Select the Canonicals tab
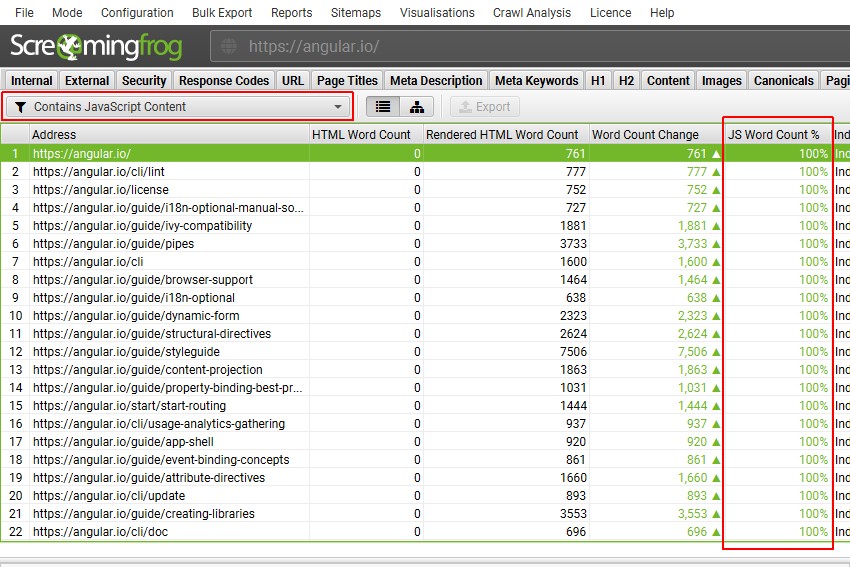 (x=783, y=81)
